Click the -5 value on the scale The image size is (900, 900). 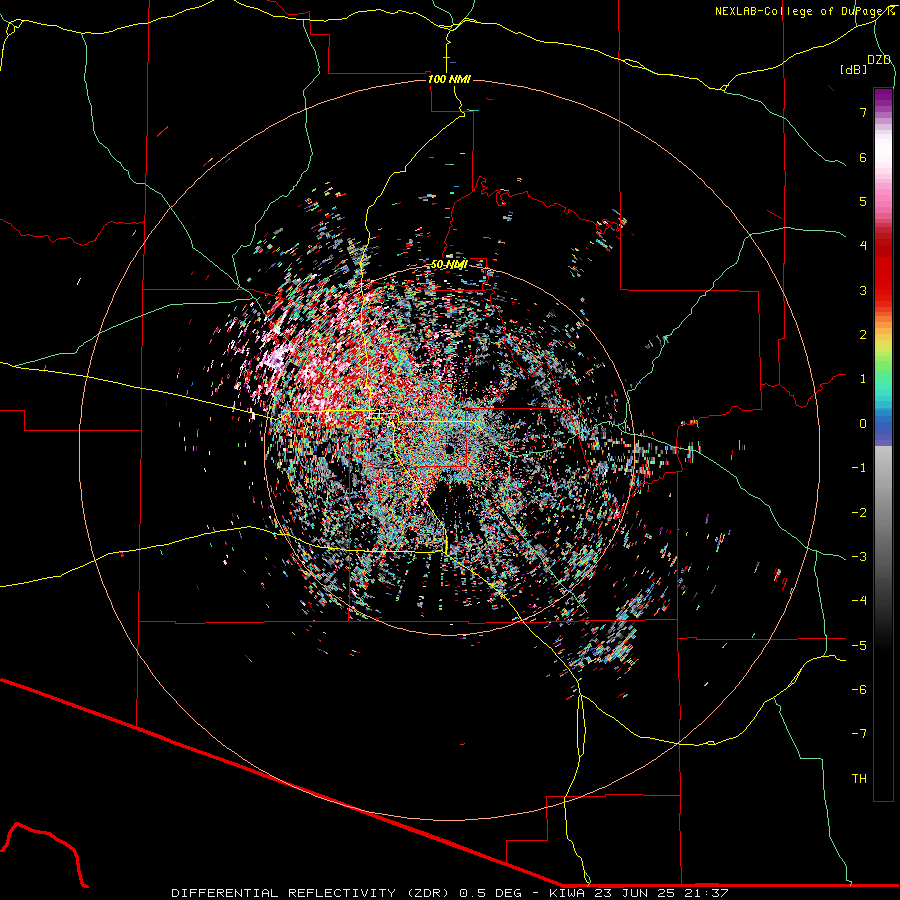[859, 646]
